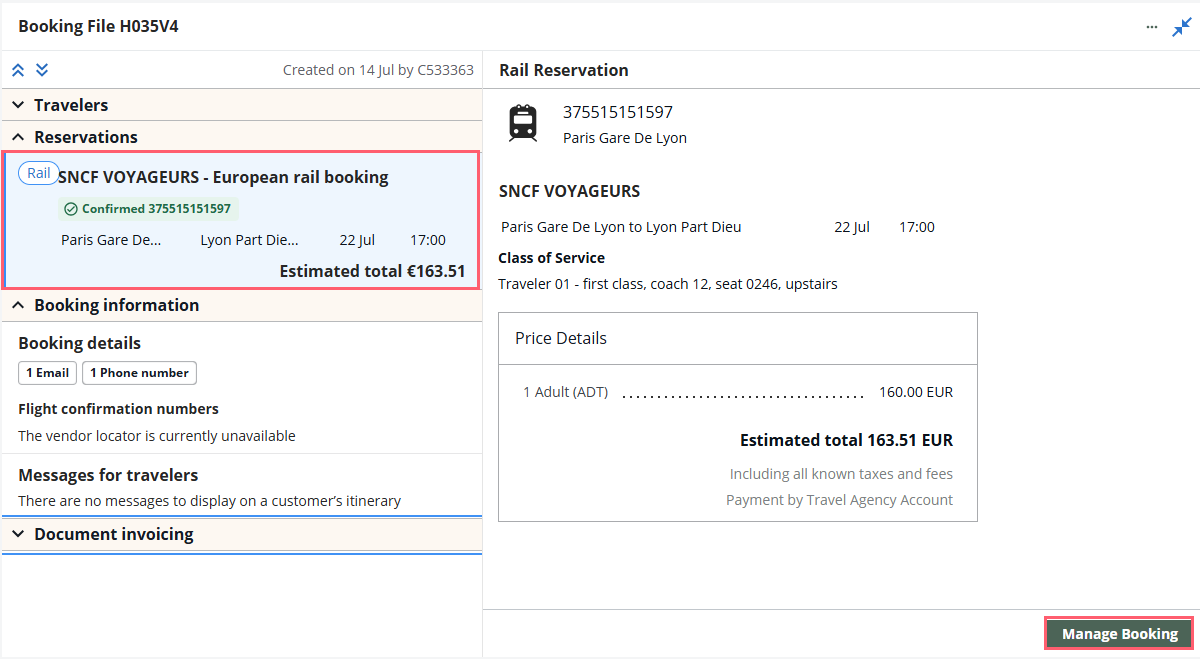Click the 1 Email chip
1200x659 pixels.
48,373
